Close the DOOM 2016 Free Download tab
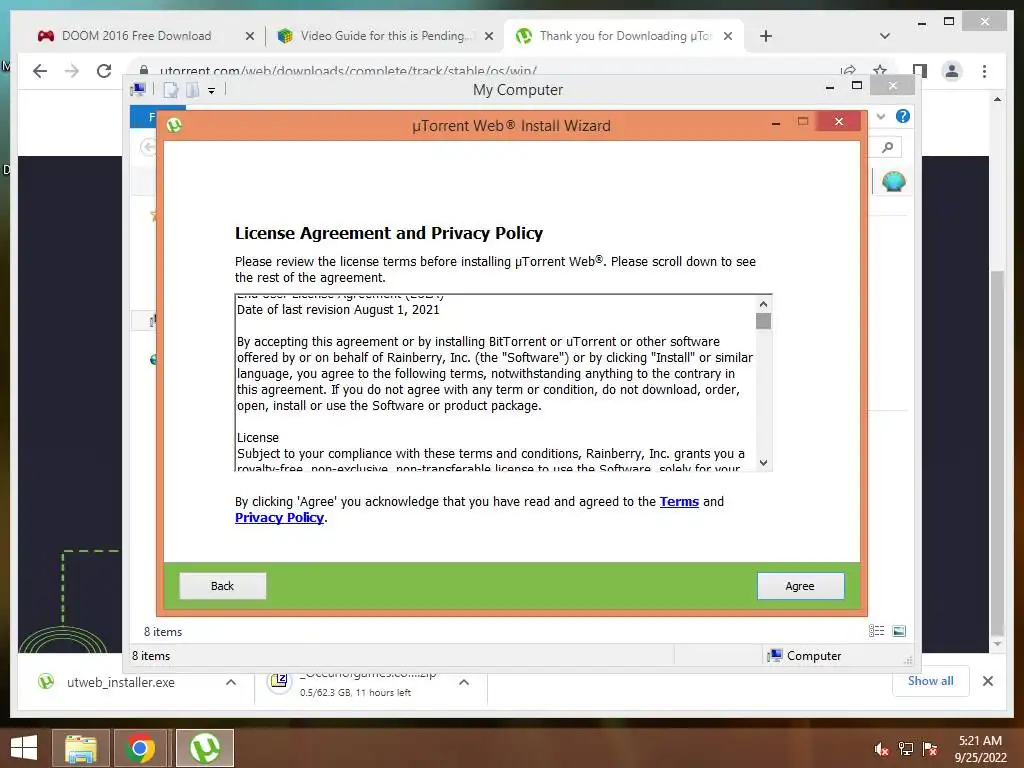Viewport: 1024px width, 768px height. tap(249, 37)
